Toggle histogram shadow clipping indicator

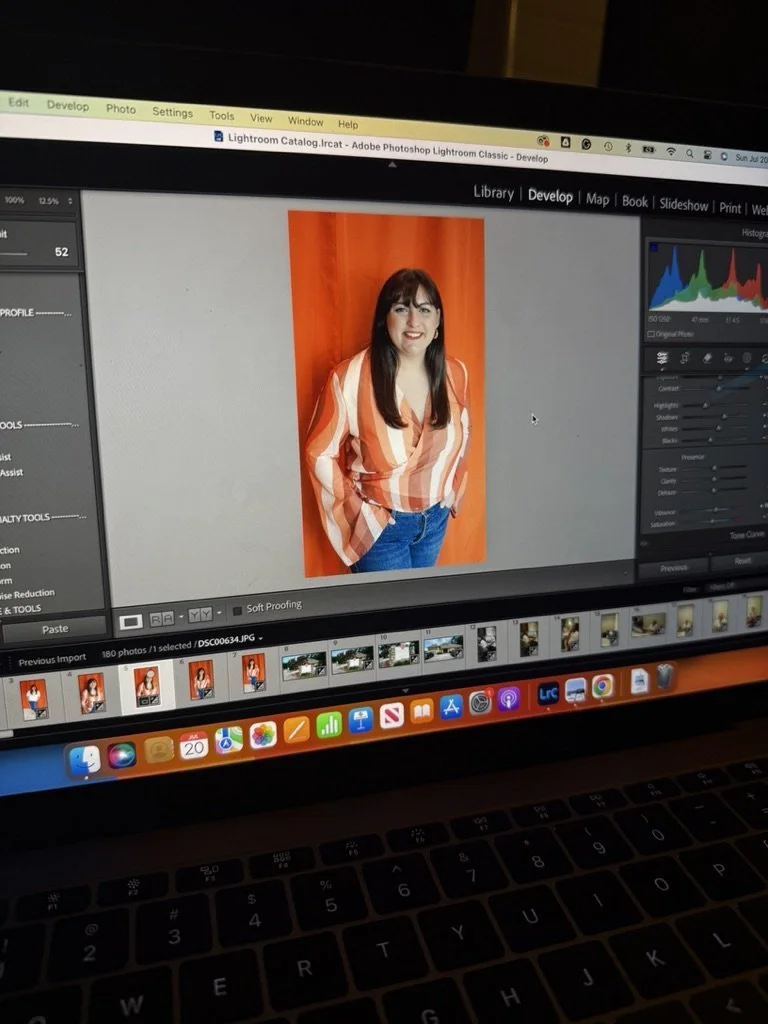pos(654,247)
